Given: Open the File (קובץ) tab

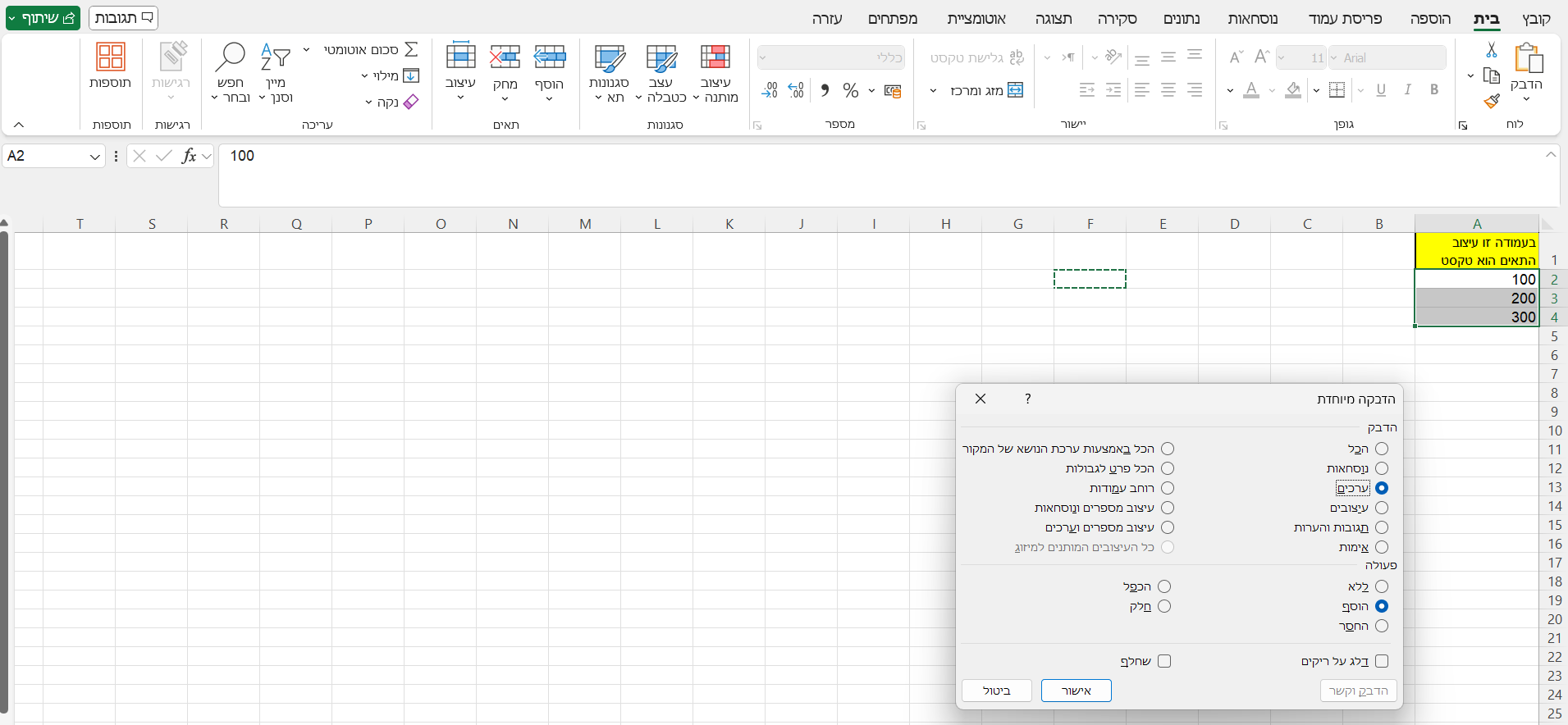Looking at the screenshot, I should point(1536,19).
